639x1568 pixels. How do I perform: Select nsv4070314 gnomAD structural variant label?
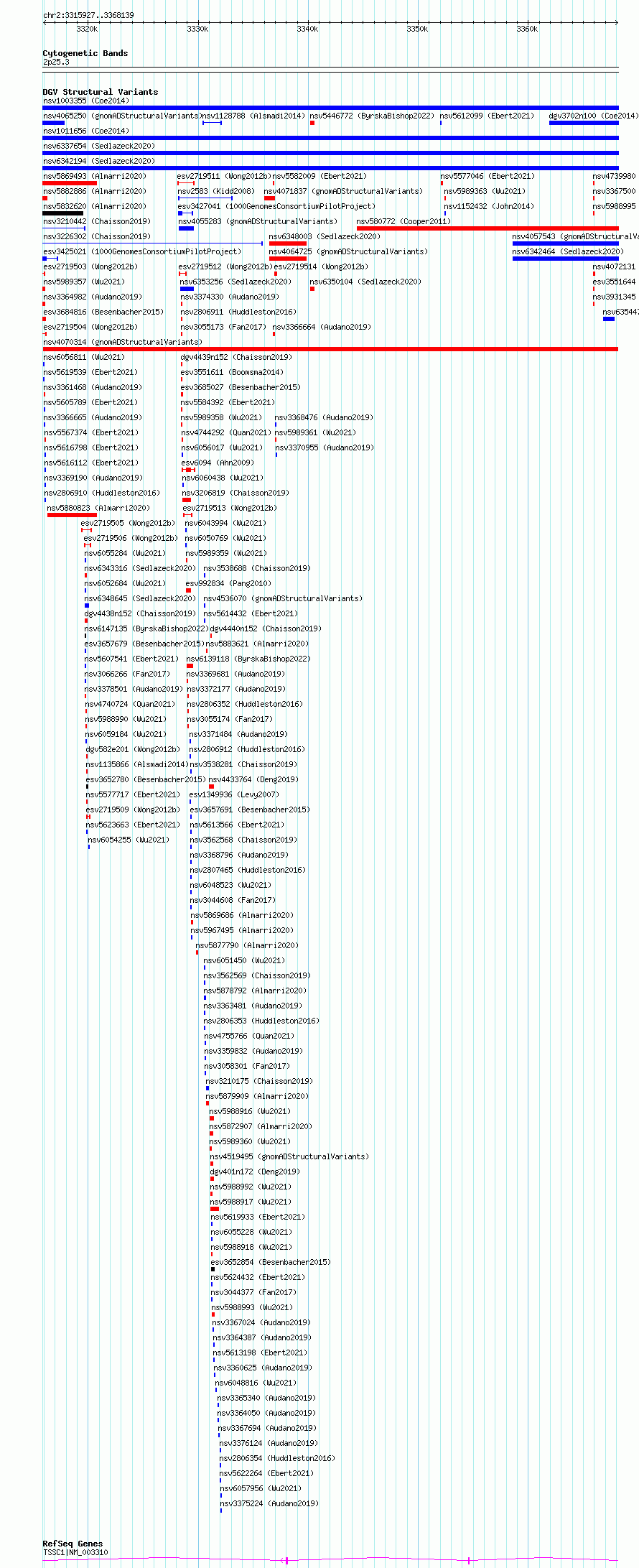click(123, 342)
